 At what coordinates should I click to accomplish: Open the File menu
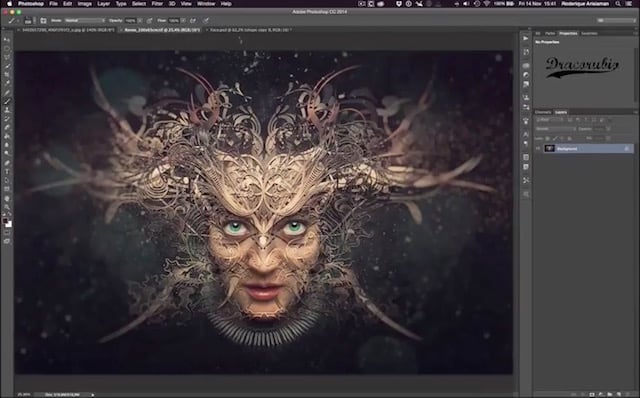[53, 4]
